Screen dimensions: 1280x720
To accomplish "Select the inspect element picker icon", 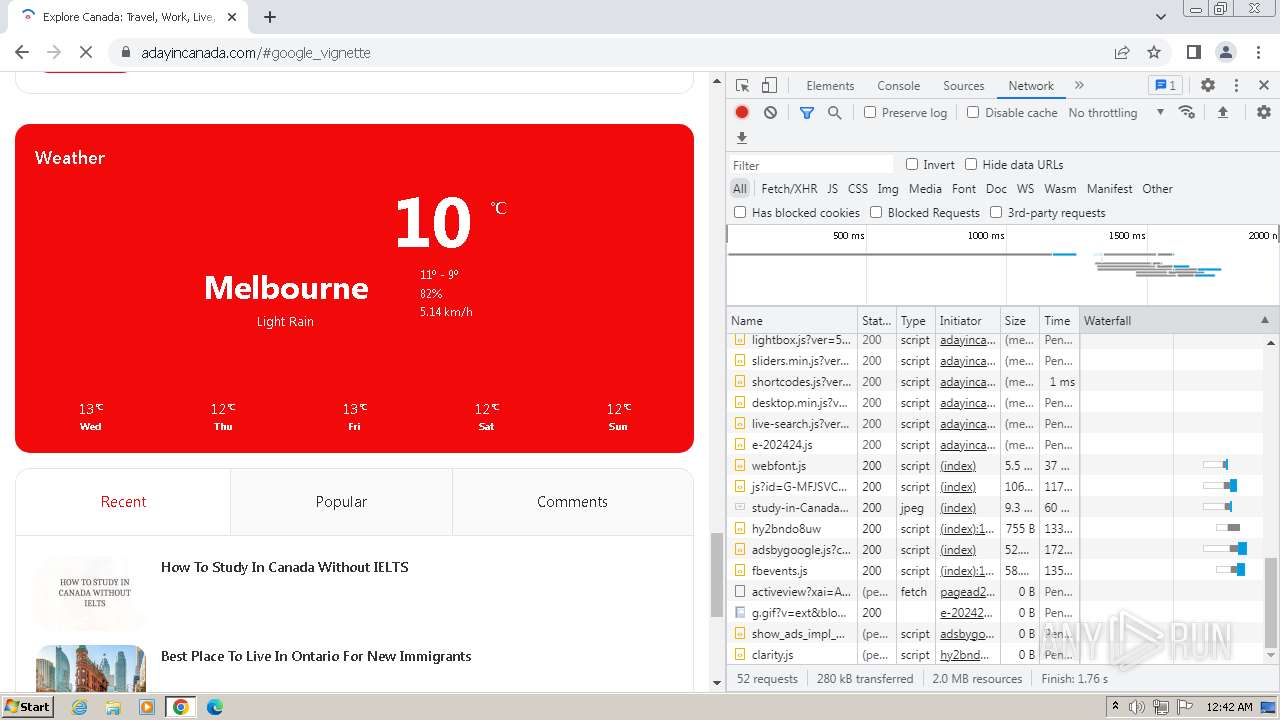I will [x=742, y=86].
